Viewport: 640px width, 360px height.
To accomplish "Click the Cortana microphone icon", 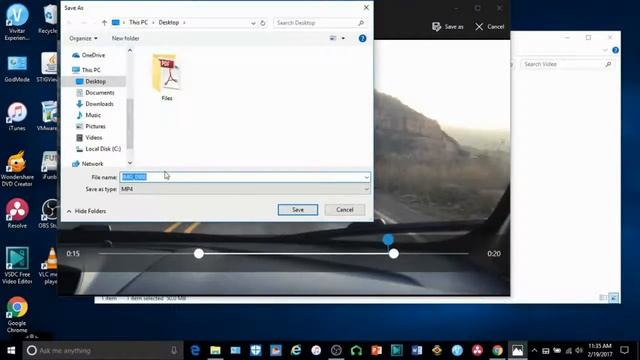I will pyautogui.click(x=174, y=350).
